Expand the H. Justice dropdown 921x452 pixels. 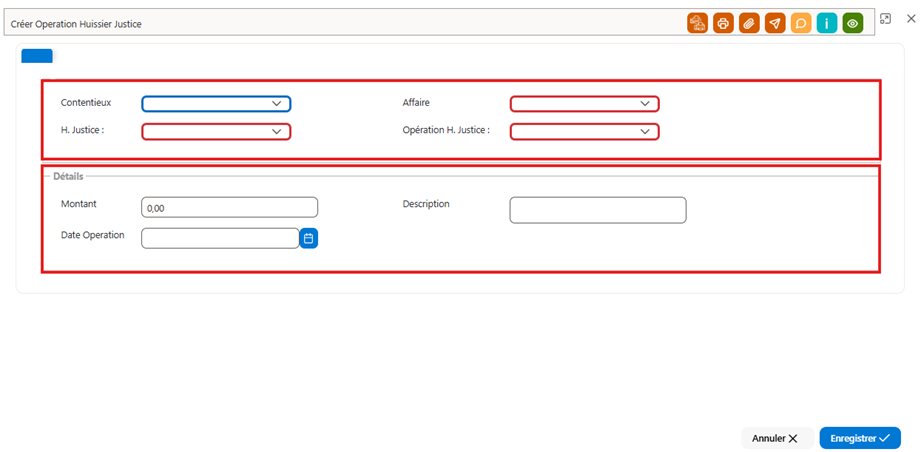click(216, 131)
